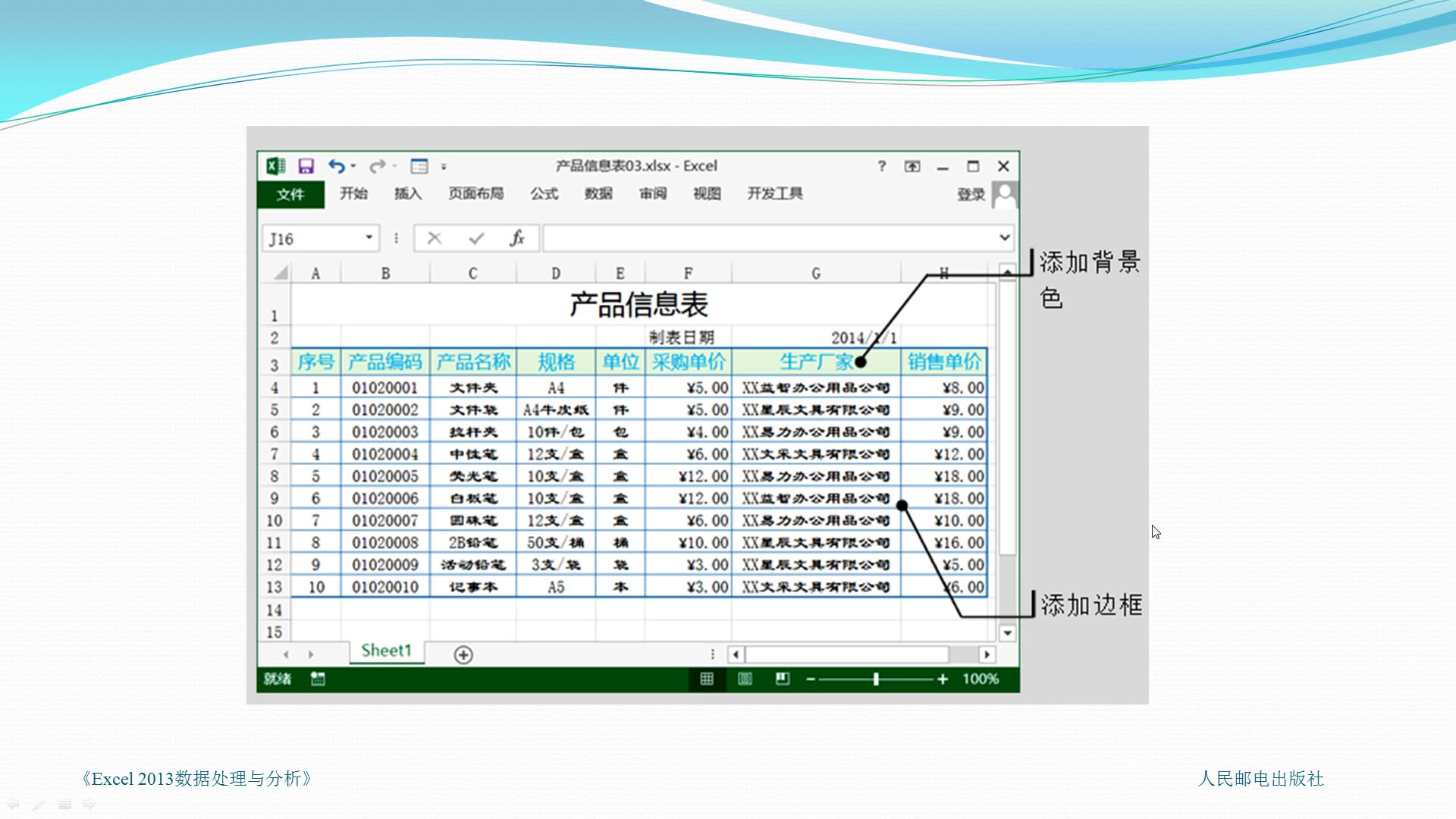
Task: Undo the last action
Action: point(337,165)
